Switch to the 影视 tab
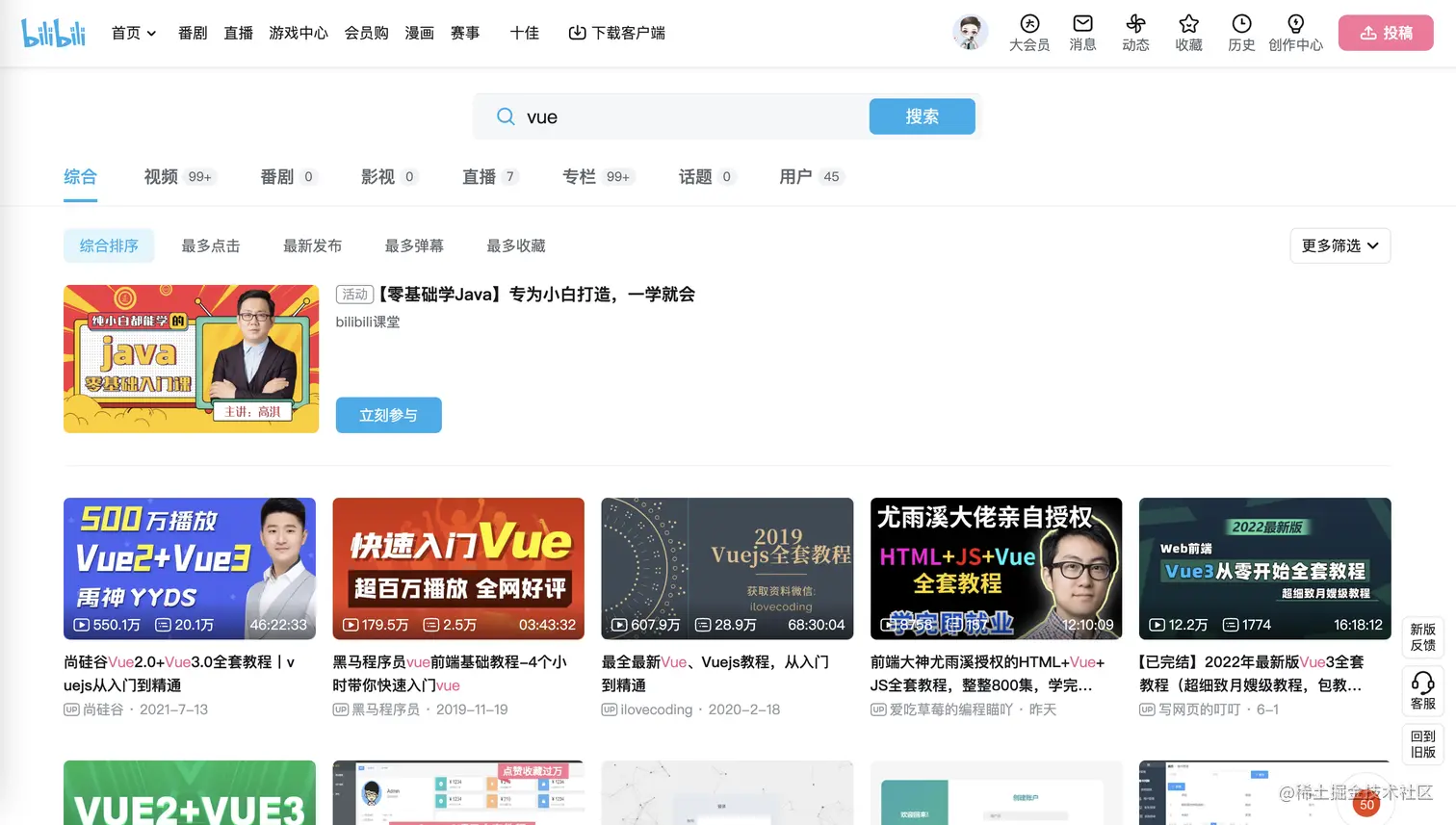 coord(389,176)
